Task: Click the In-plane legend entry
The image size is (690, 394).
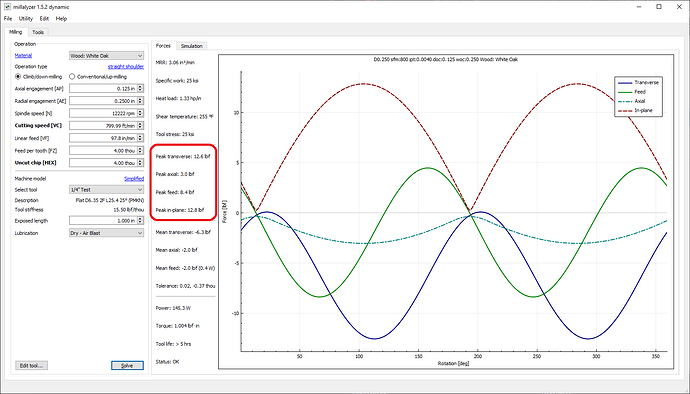Action: click(x=635, y=110)
